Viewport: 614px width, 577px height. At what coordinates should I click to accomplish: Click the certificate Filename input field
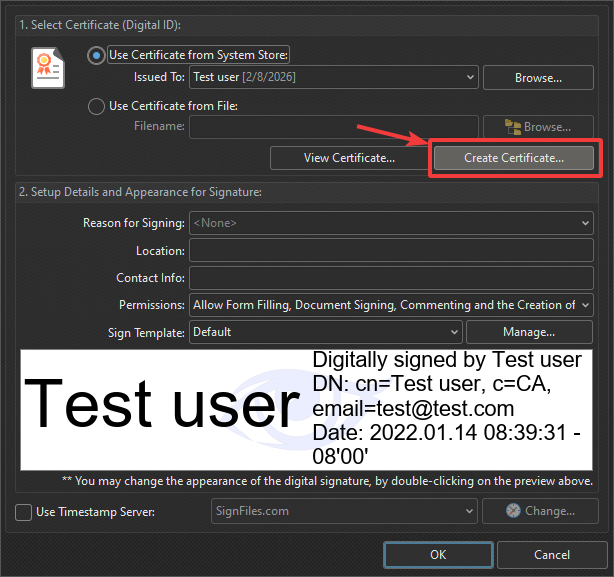(x=333, y=127)
